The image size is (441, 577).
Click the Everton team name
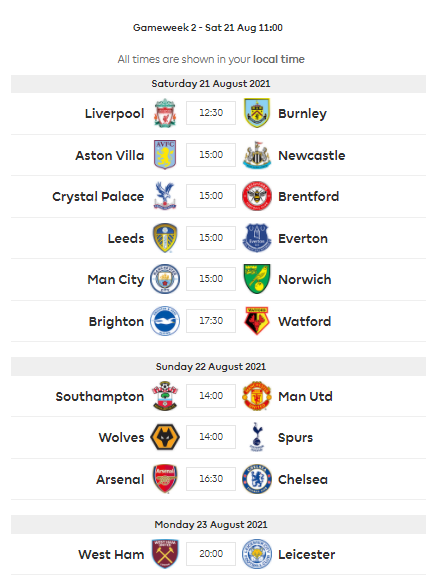pos(303,238)
